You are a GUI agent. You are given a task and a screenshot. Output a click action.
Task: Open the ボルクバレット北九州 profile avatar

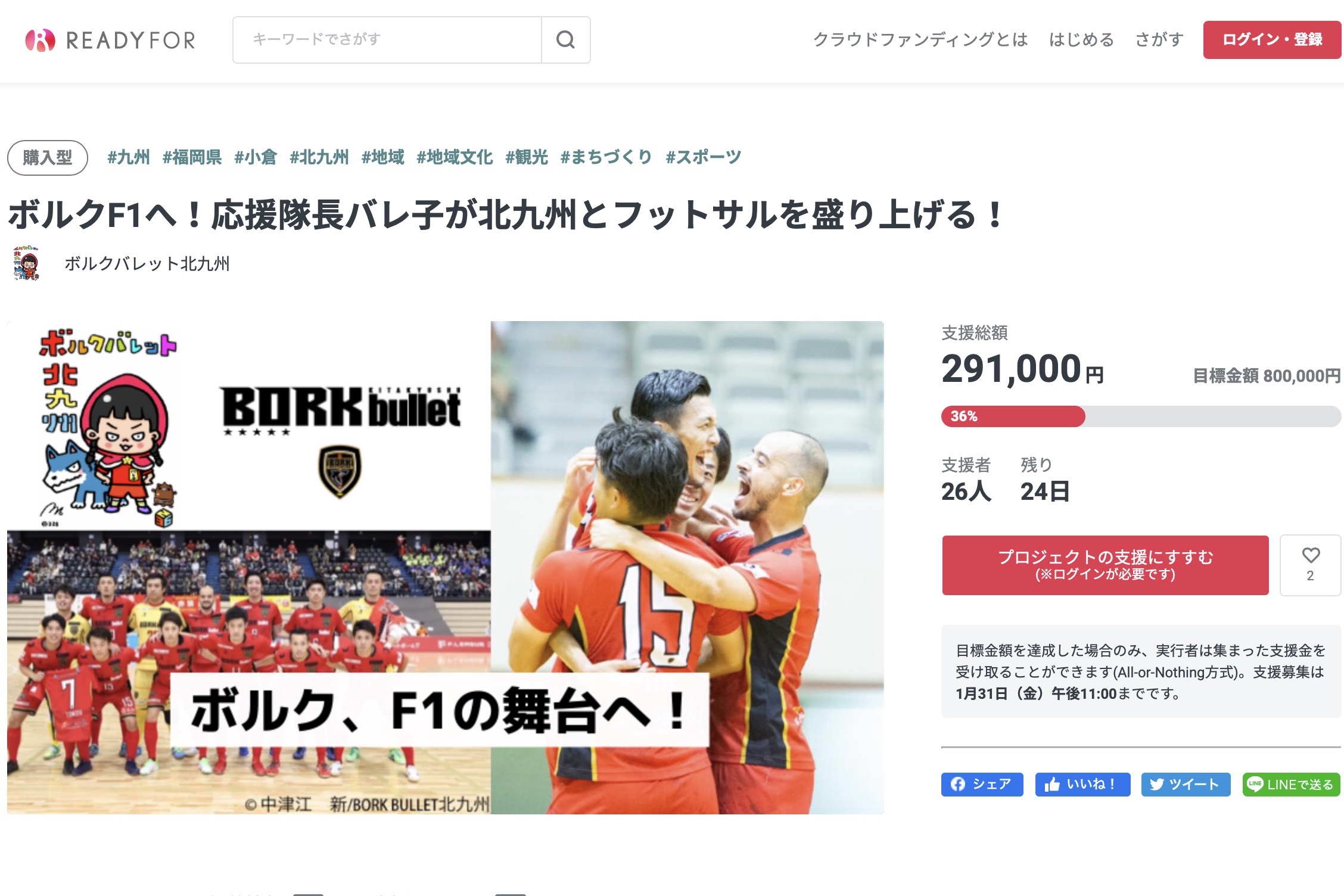point(26,263)
